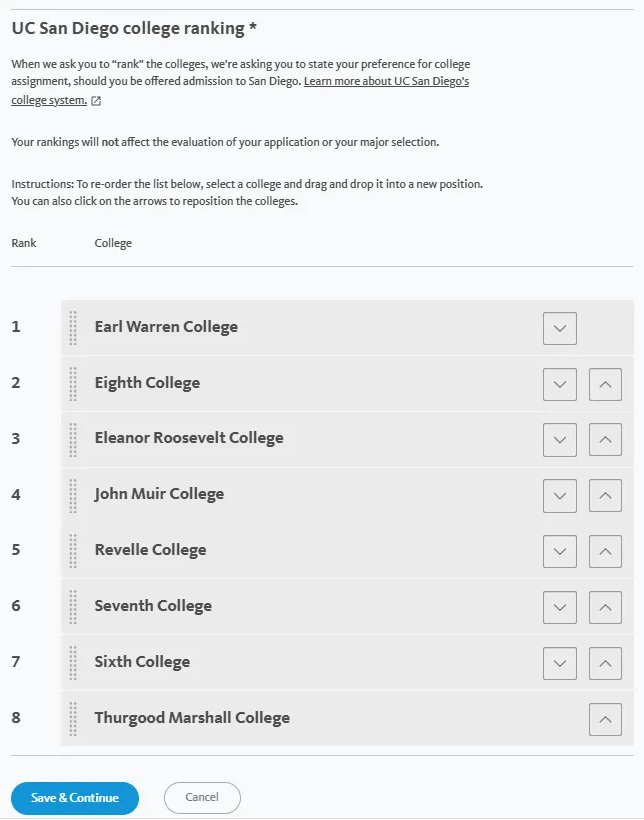Viewport: 644px width, 820px height.
Task: Raise Seventh College with its up arrow
Action: (605, 607)
